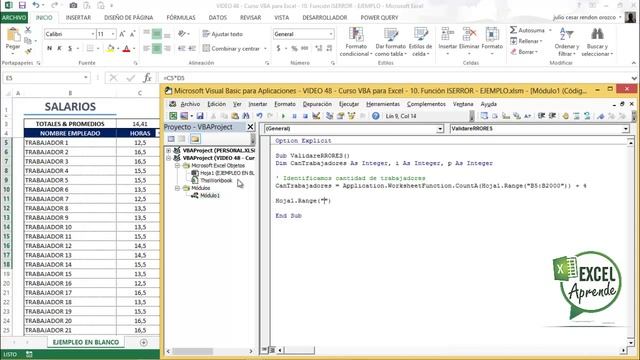
Task: Open the Insertar menu in VBA editor
Action: coord(258,104)
